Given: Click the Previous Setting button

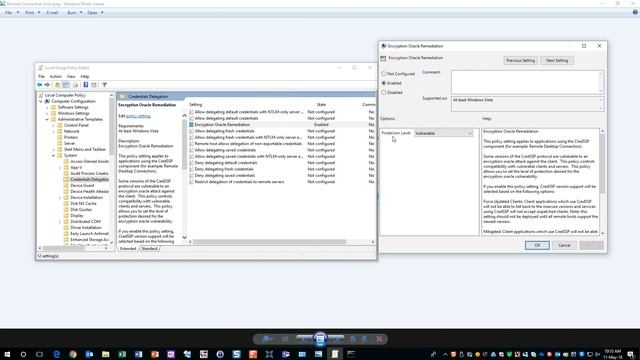Looking at the screenshot, I should point(520,60).
